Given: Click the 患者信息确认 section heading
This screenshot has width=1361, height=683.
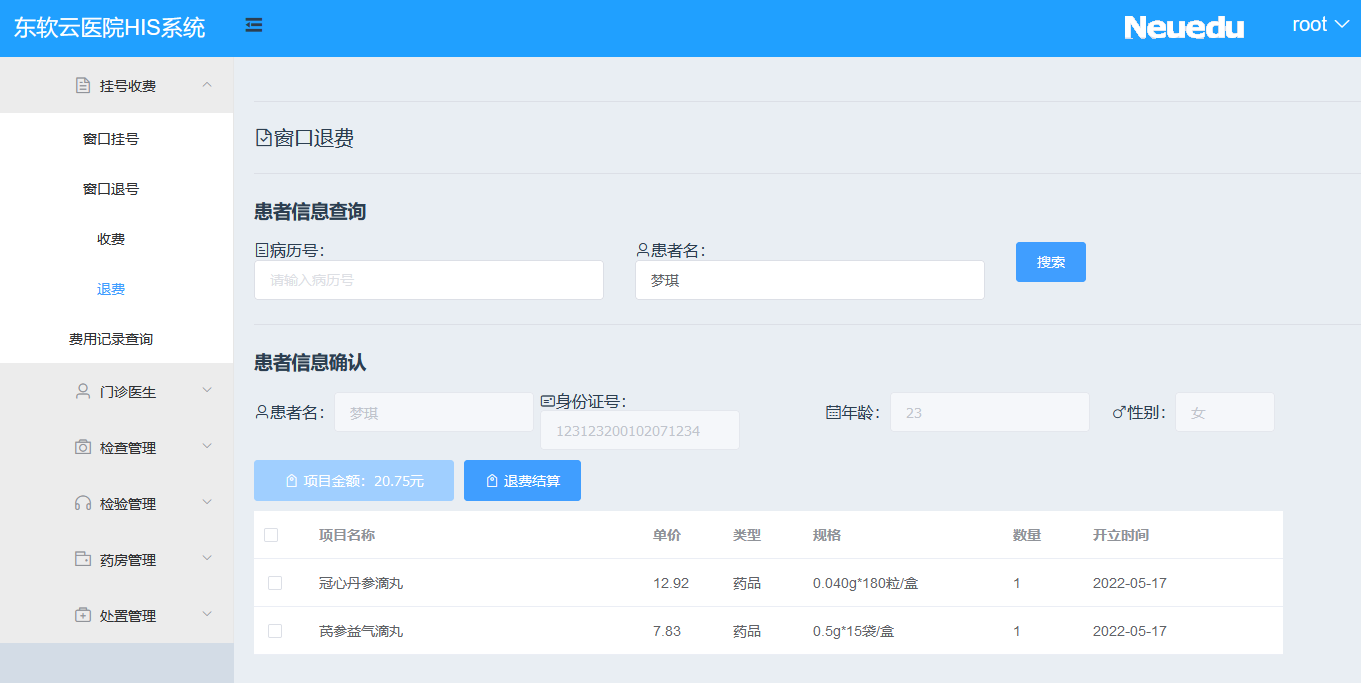Looking at the screenshot, I should [310, 363].
